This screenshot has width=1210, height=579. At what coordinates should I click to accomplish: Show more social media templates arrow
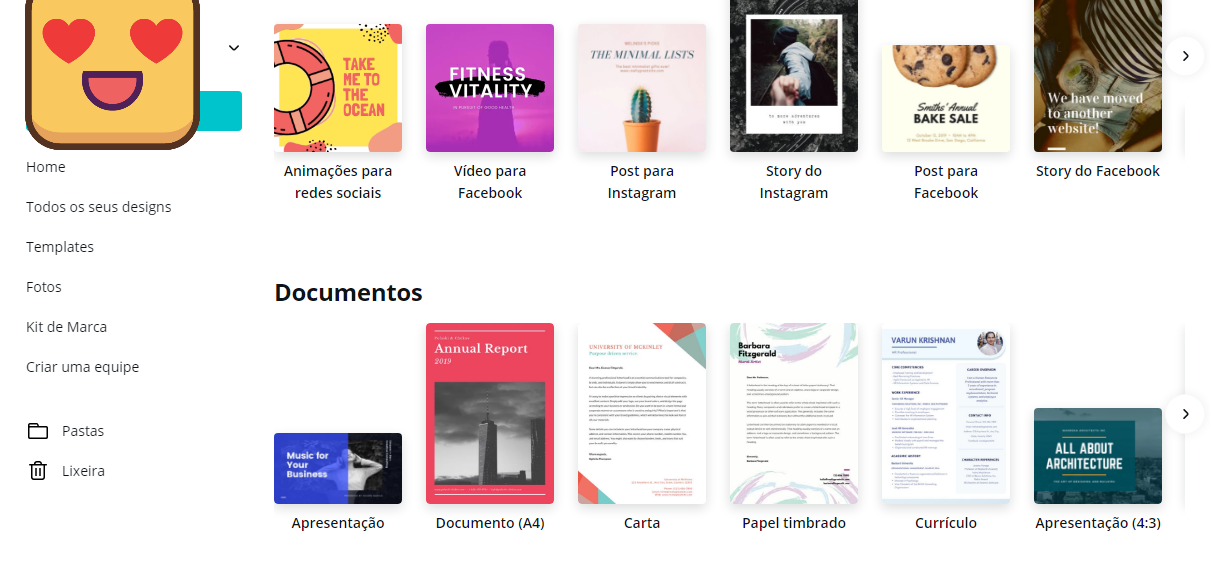tap(1185, 56)
